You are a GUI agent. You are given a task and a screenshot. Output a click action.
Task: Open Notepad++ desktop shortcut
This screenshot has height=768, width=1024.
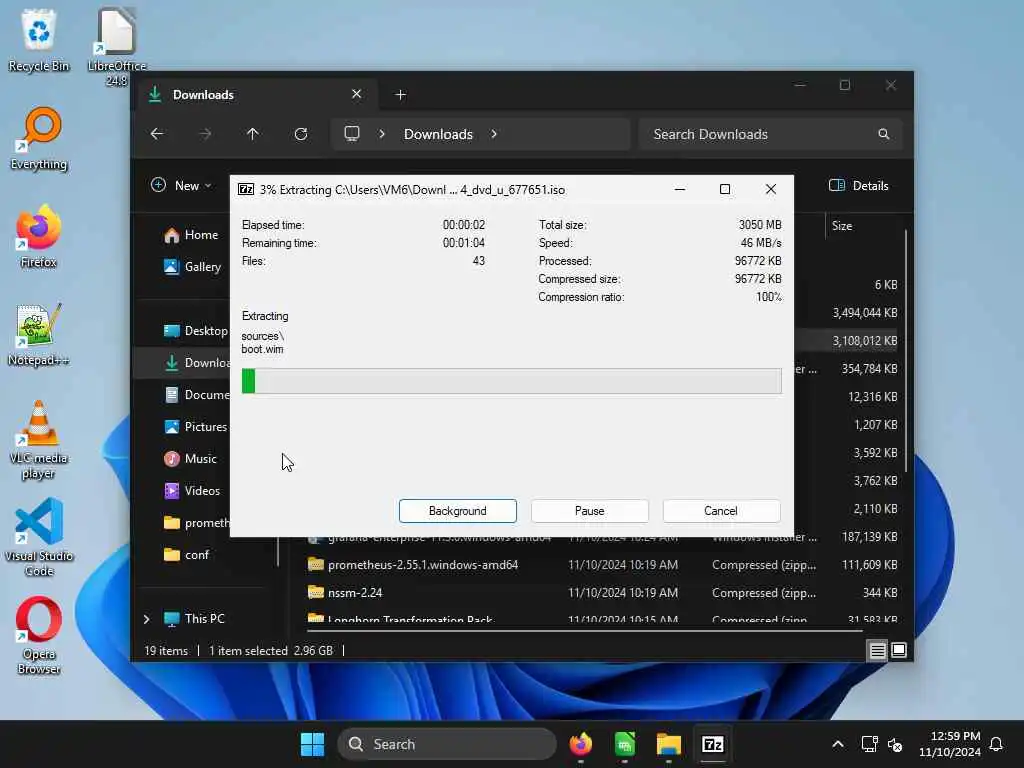click(39, 334)
